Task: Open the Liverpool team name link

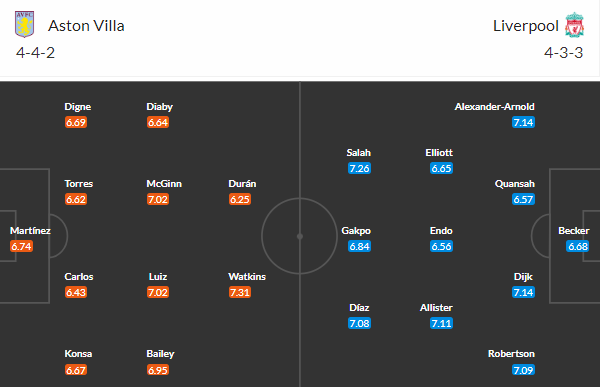Action: (526, 26)
